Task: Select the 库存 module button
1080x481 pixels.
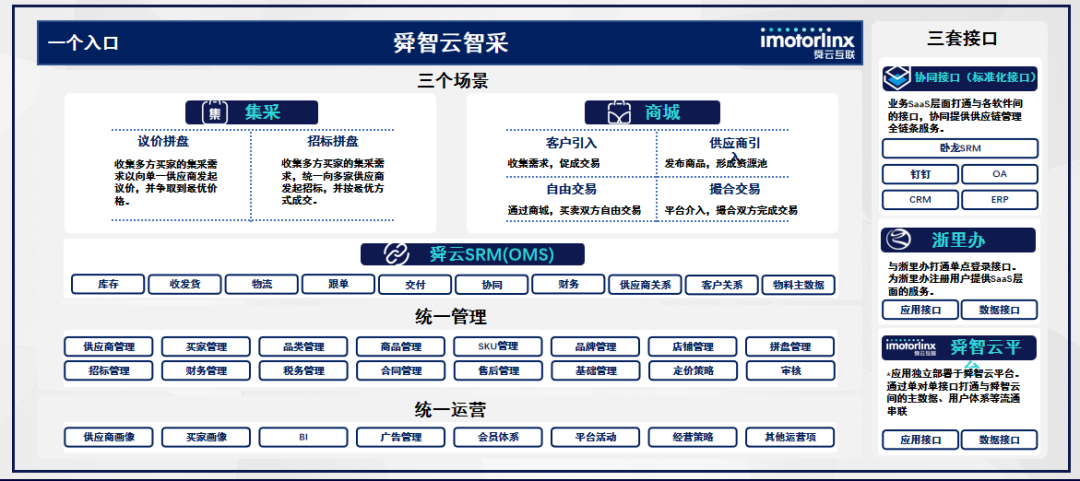Action: (108, 284)
